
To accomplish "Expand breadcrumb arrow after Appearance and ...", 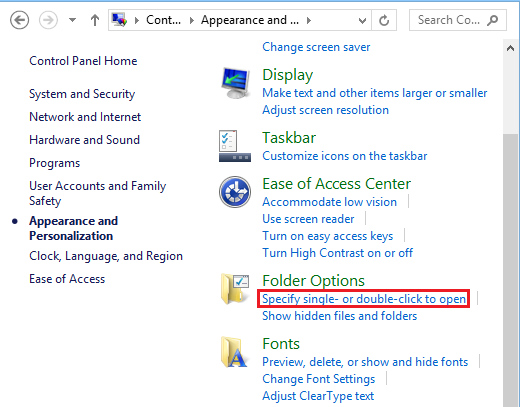I will pyautogui.click(x=309, y=21).
